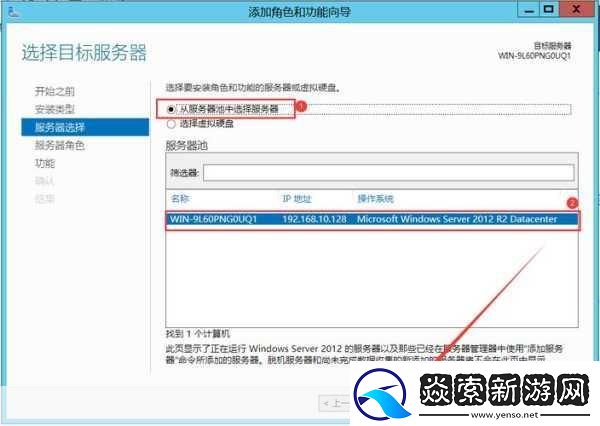Click IP address cell 192.168.10.128
Screen dimensions: 600x426
314,219
